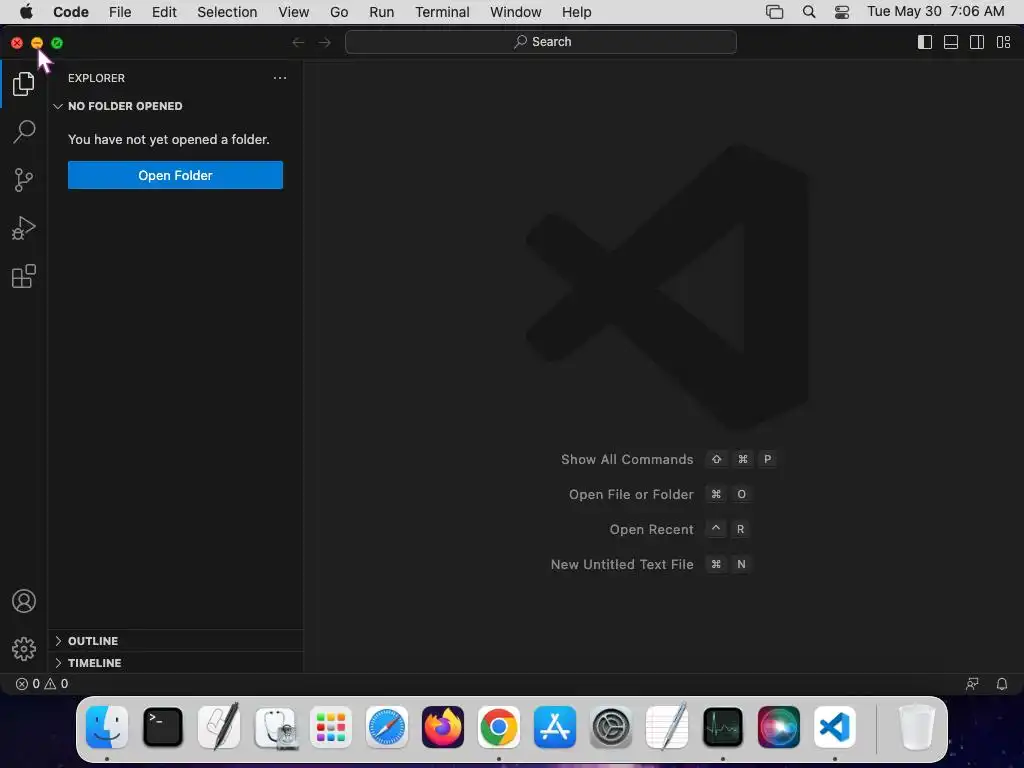Open Activity Monitor from the Dock
This screenshot has width=1024, height=768.
pyautogui.click(x=723, y=727)
